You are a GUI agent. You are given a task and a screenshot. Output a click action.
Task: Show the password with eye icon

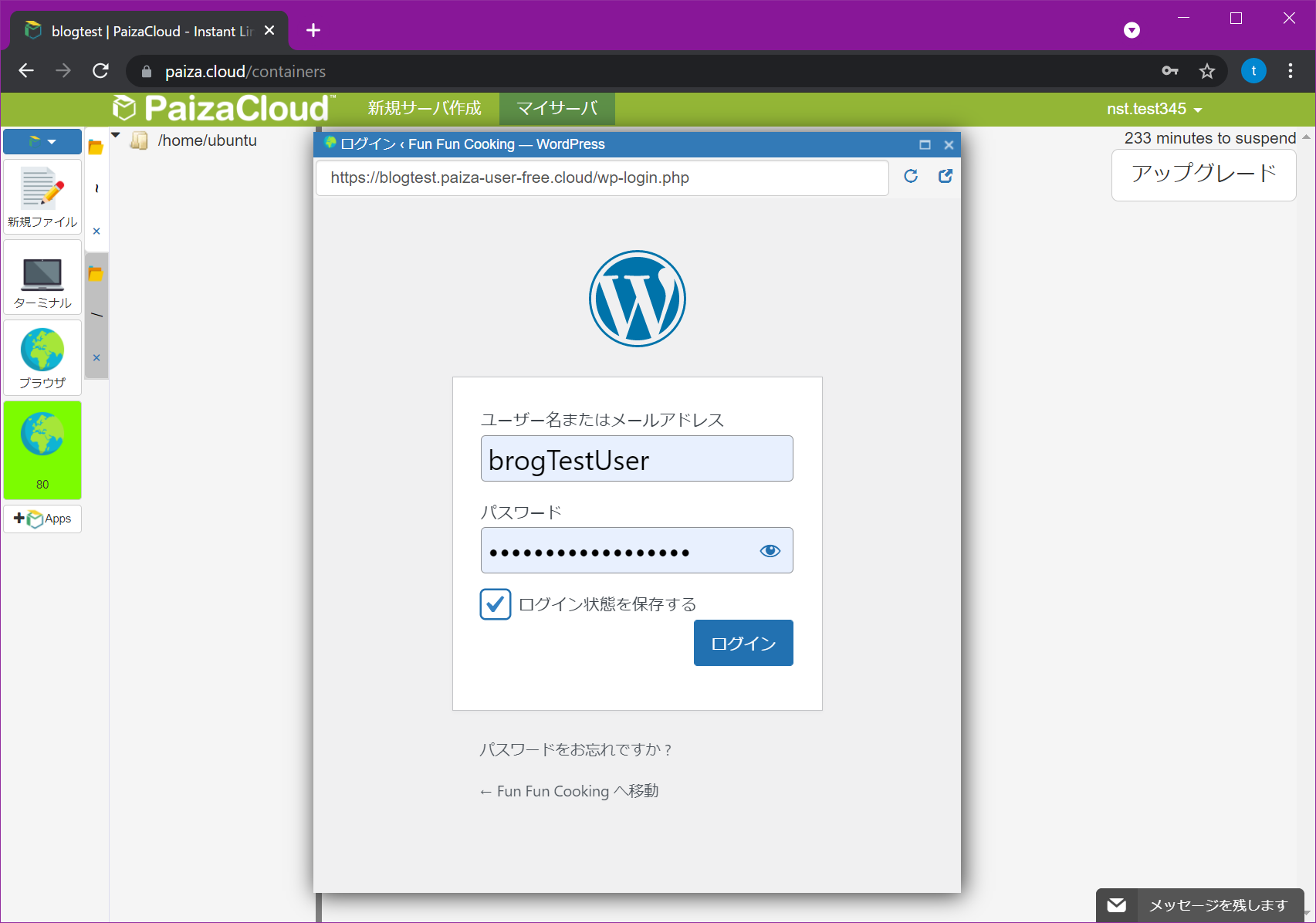tap(770, 550)
